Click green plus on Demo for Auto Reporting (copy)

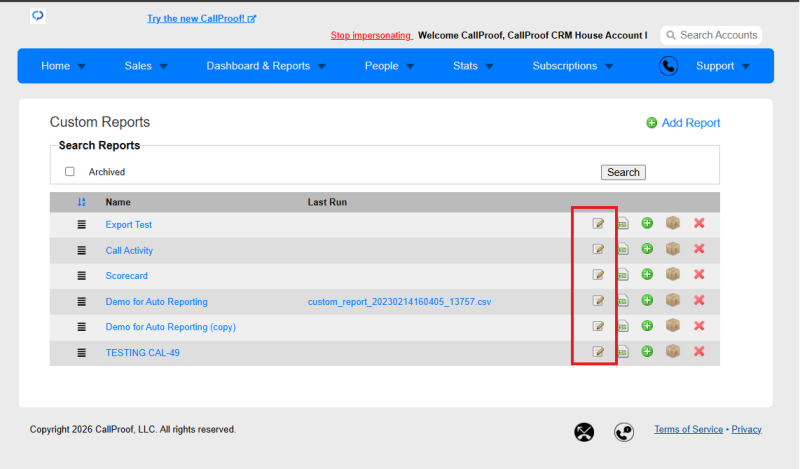(647, 326)
